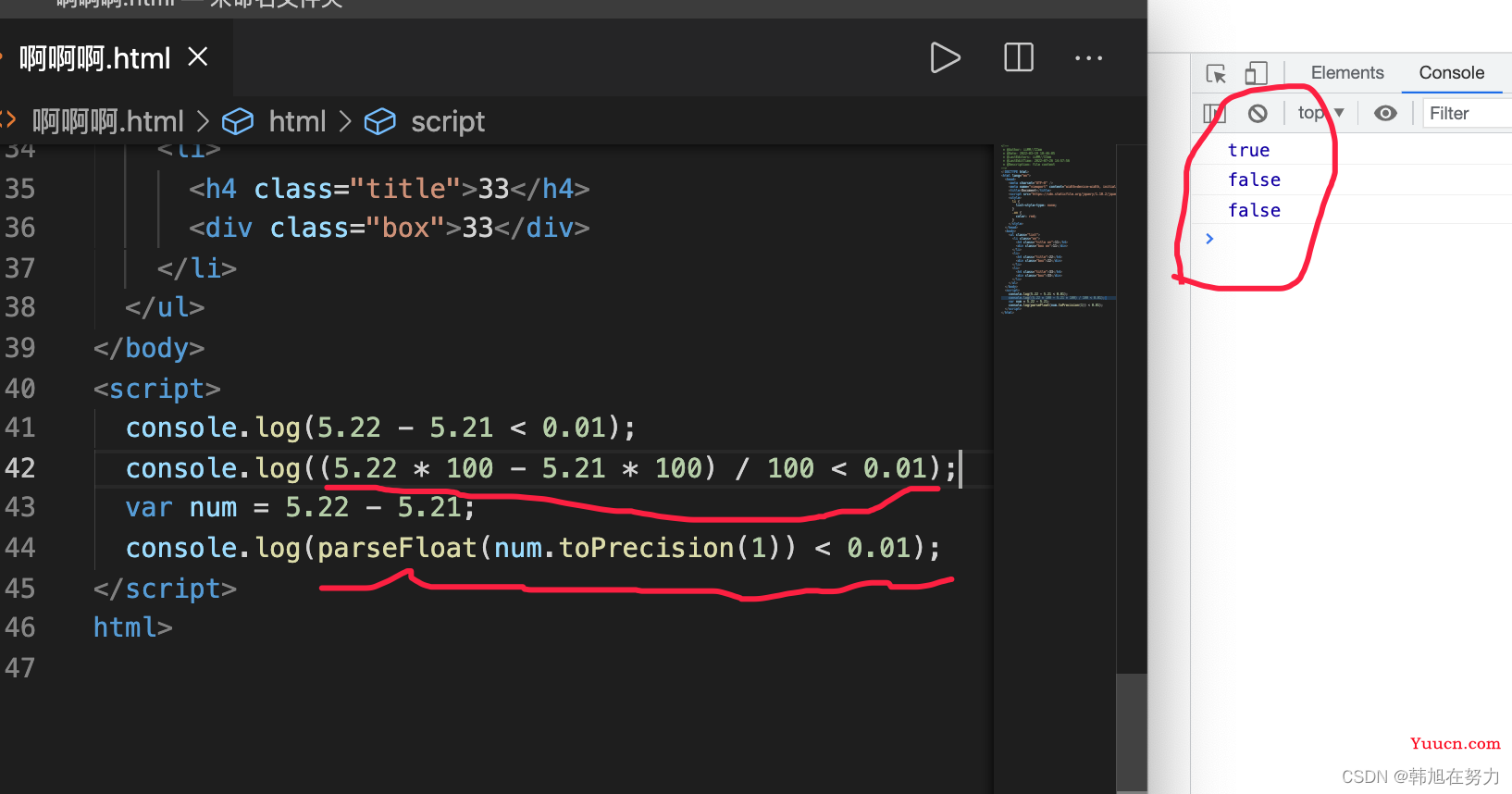Screen dimensions: 1512x794
Task: Click 啊啊啊.html in the breadcrumb
Action: pyautogui.click(x=108, y=121)
